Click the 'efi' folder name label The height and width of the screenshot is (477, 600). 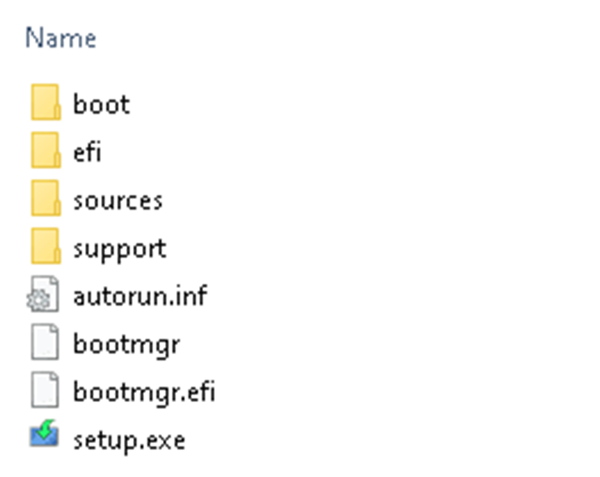click(x=87, y=152)
